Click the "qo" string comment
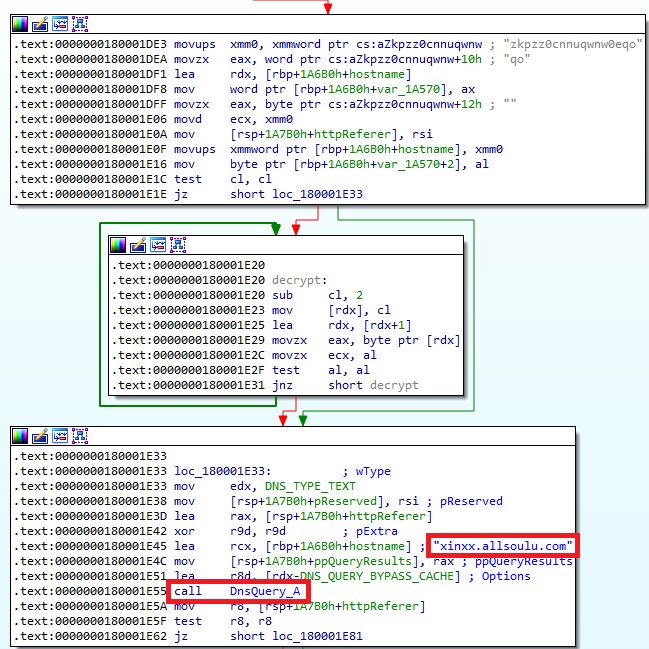The width and height of the screenshot is (649, 649). (517, 59)
